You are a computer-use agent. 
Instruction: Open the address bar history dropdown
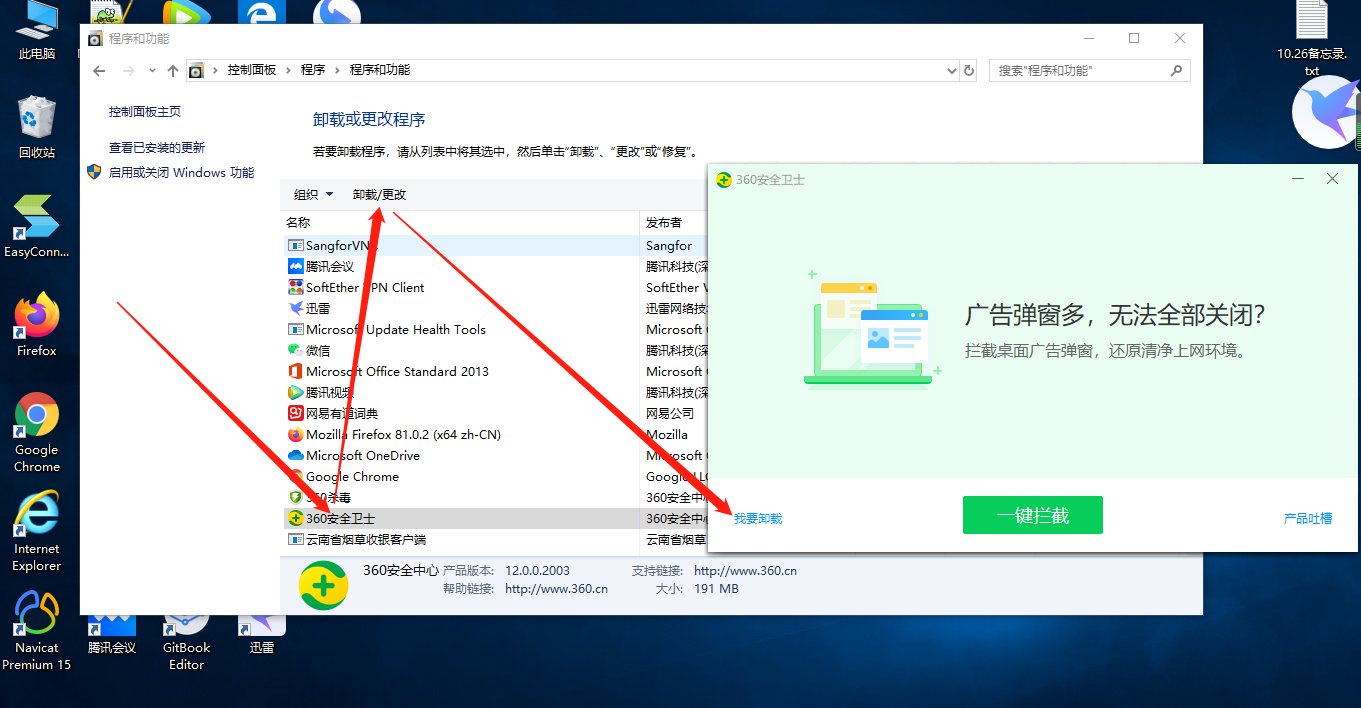pos(951,70)
